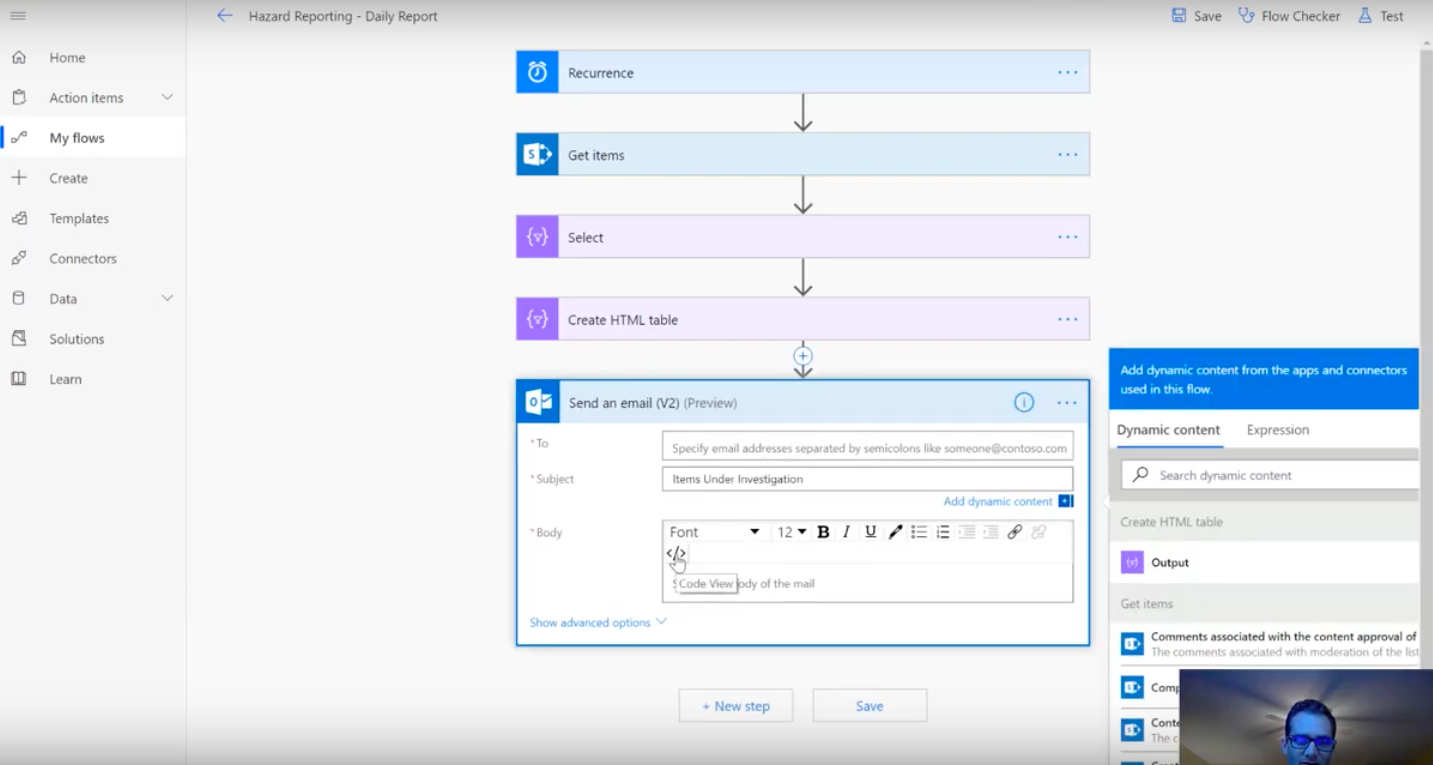This screenshot has height=765, width=1433.
Task: Click the New step button
Action: [x=736, y=706]
